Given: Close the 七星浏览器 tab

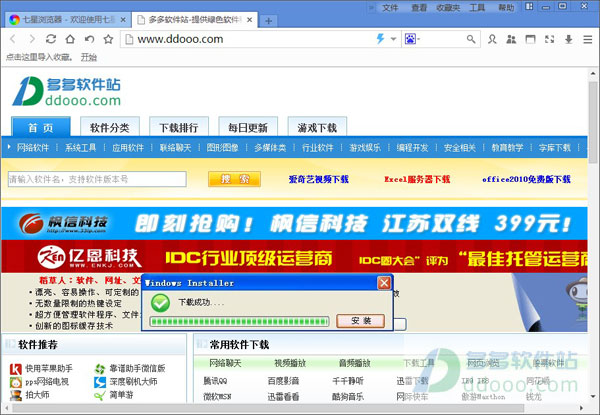Looking at the screenshot, I should (123, 20).
